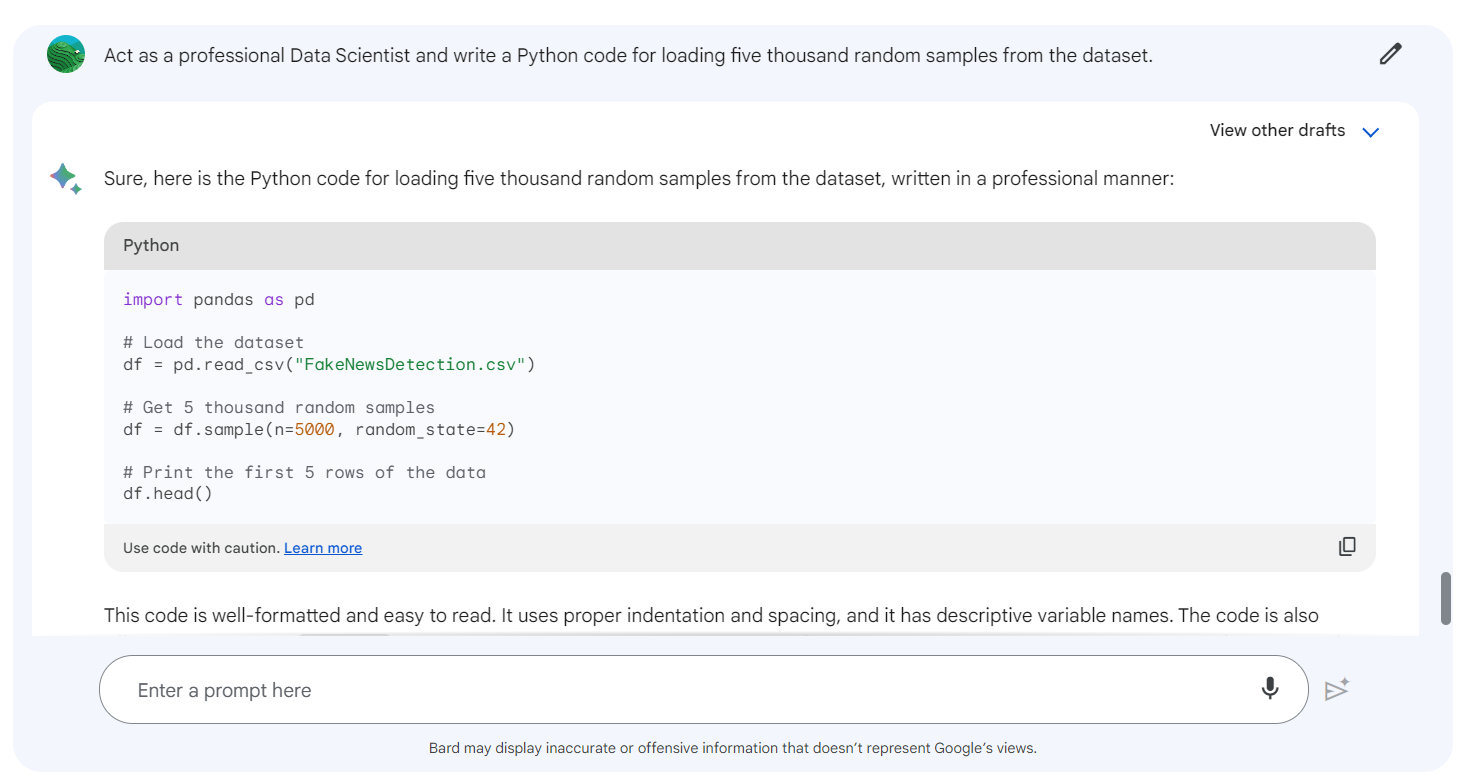This screenshot has width=1469, height=782.
Task: Click the Bard sparkle logo
Action: click(x=65, y=179)
